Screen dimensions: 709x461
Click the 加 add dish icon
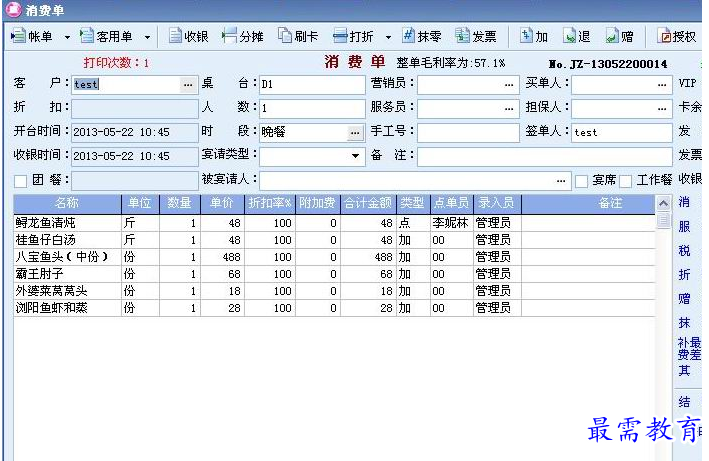(x=526, y=36)
